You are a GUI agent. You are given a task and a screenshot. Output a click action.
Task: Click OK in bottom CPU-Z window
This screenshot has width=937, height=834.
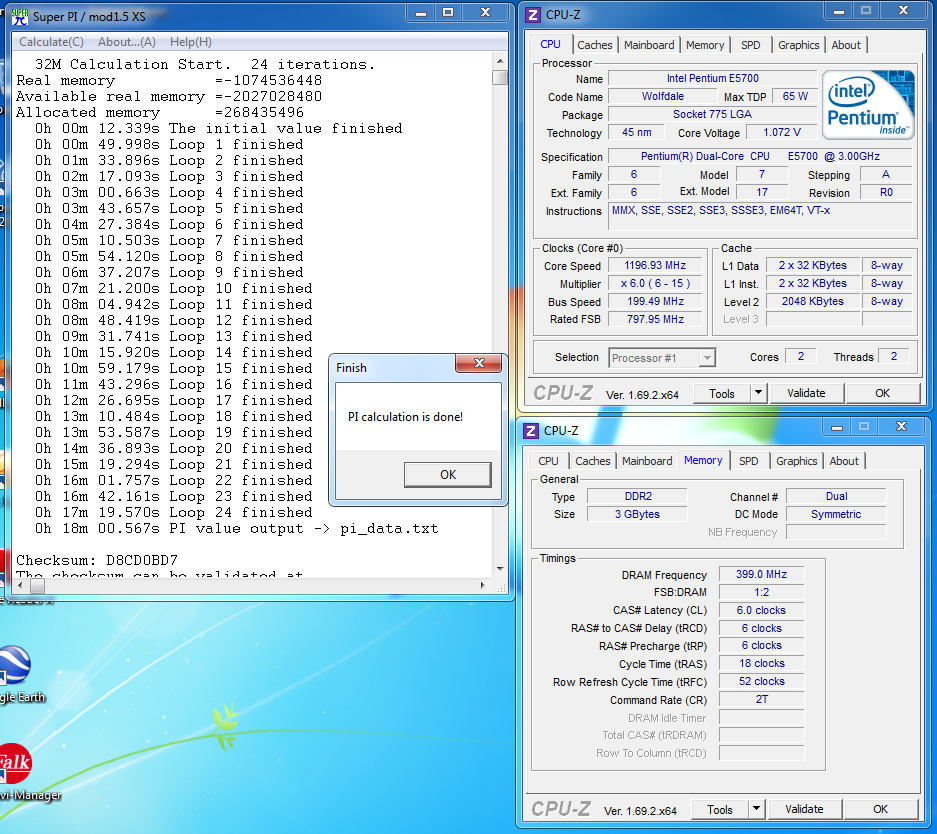(881, 809)
